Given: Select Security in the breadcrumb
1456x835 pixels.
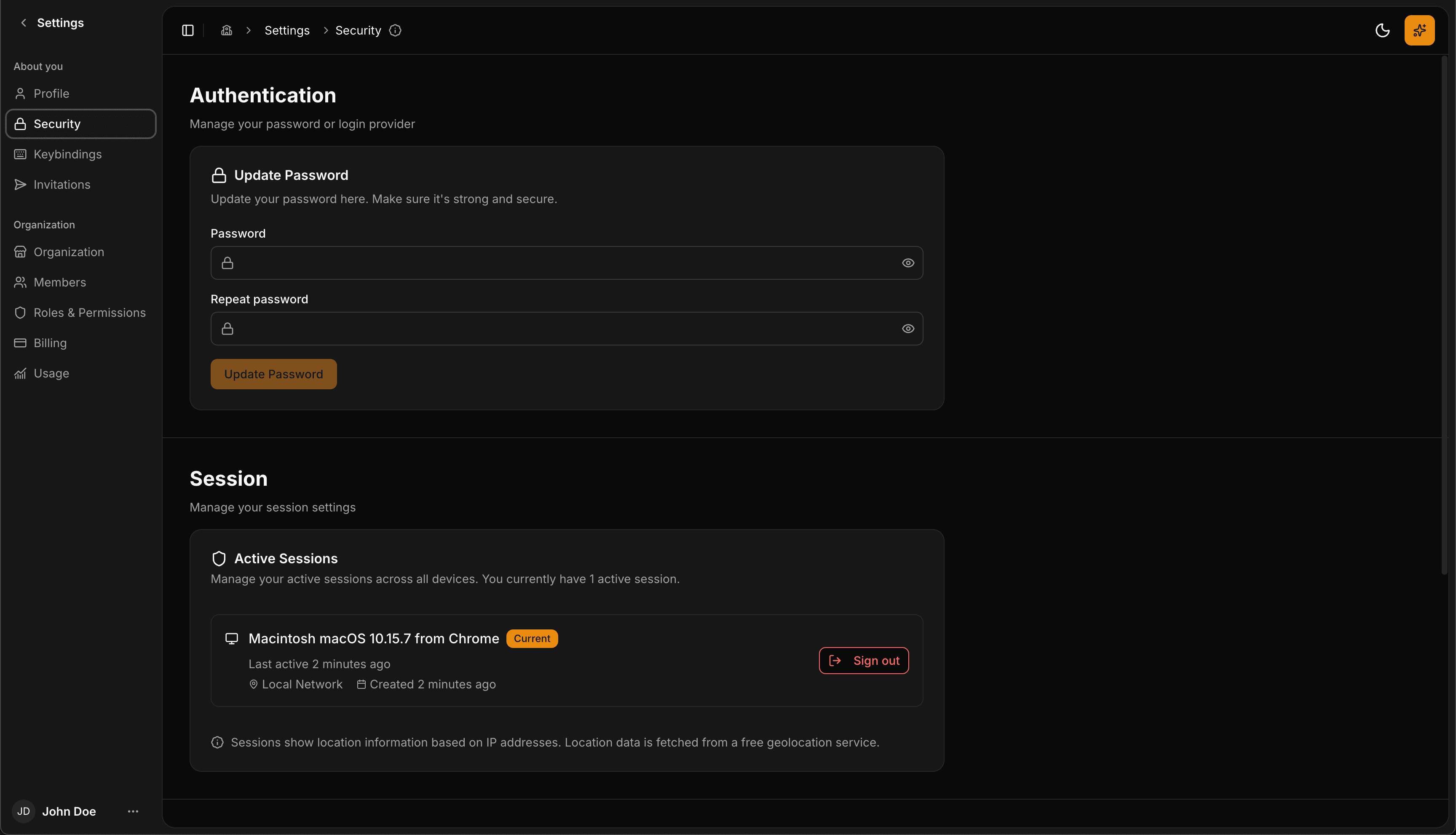Looking at the screenshot, I should click(x=358, y=30).
